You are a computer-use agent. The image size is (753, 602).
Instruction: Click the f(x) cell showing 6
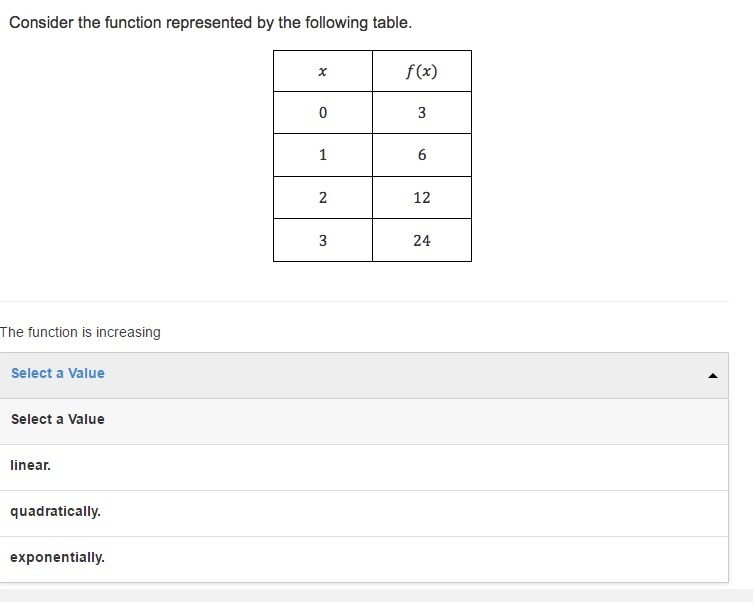click(422, 155)
